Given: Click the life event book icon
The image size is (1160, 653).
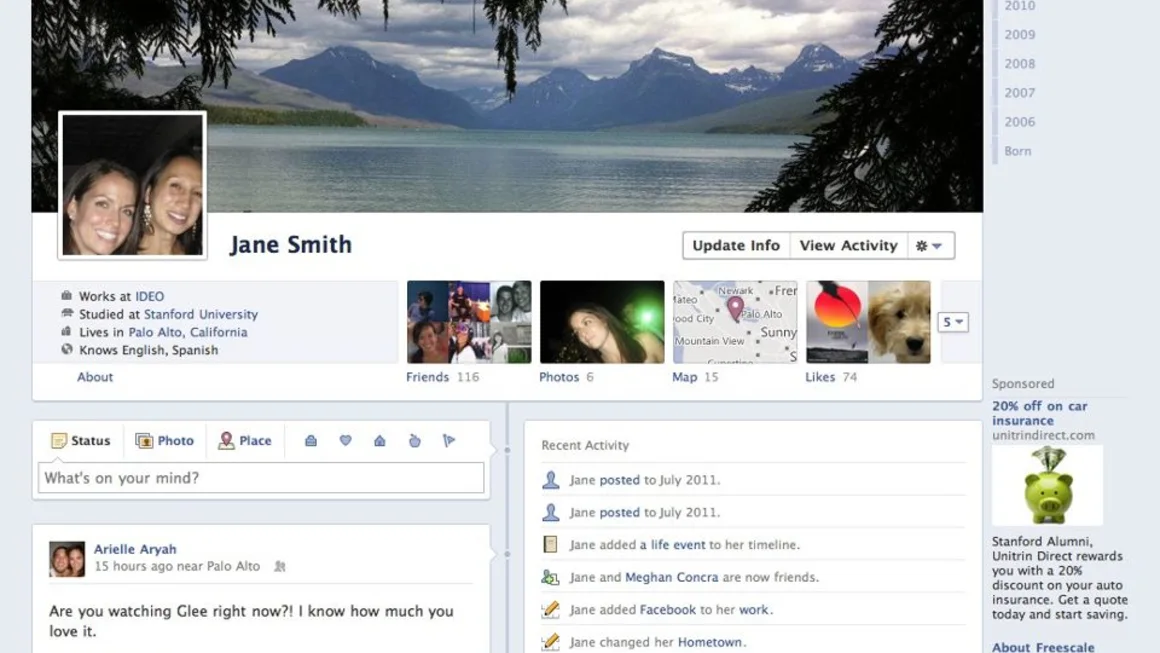Looking at the screenshot, I should [x=550, y=544].
